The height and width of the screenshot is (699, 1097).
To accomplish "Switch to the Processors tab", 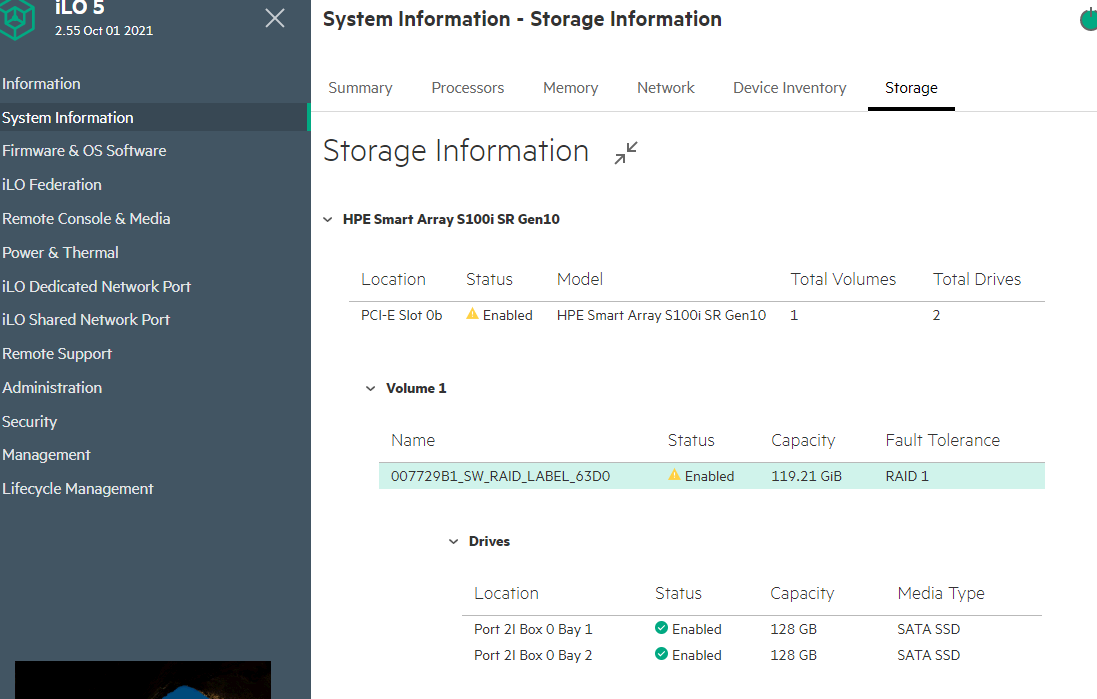I will click(467, 88).
